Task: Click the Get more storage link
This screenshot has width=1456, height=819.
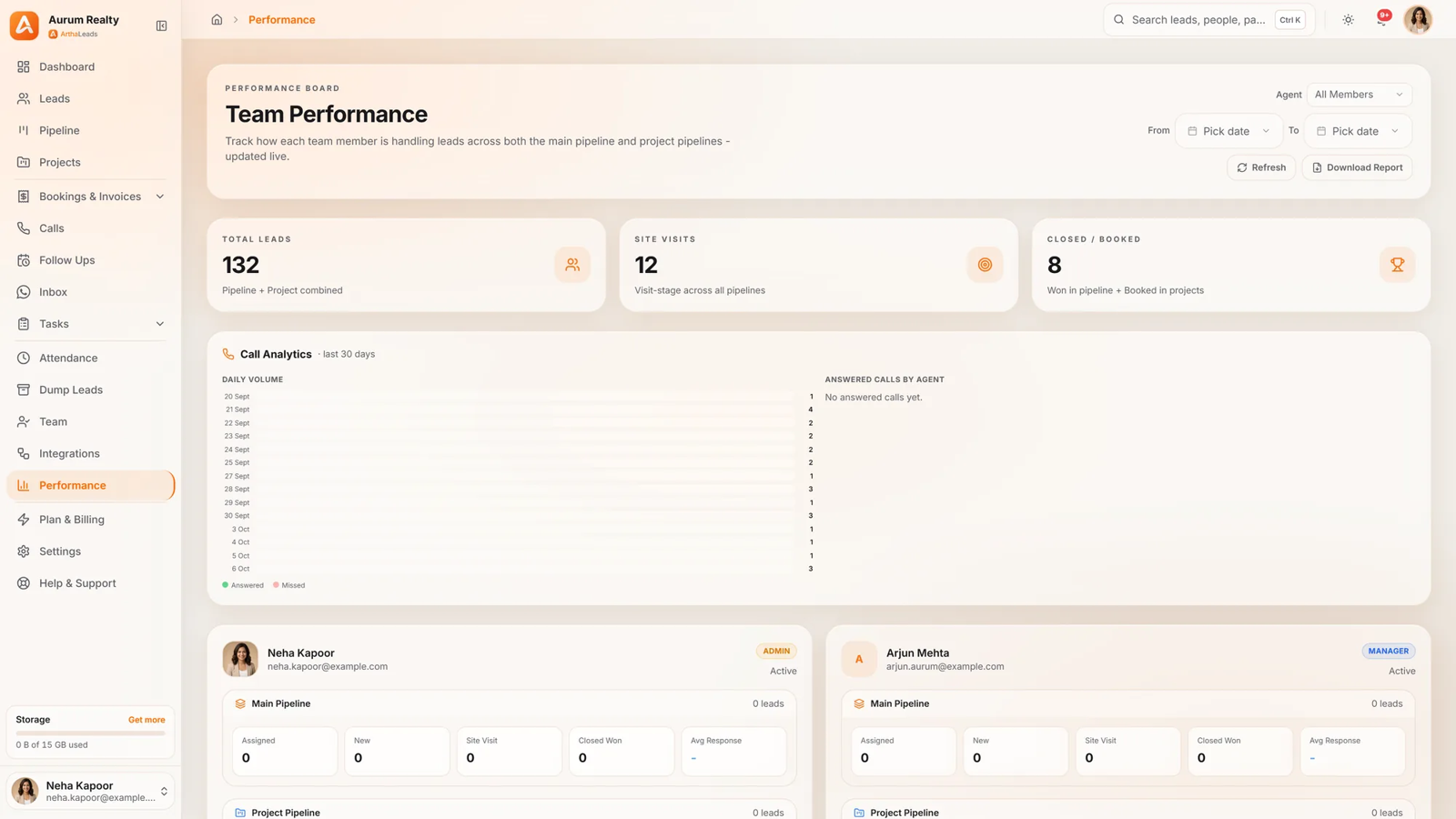Action: [147, 720]
